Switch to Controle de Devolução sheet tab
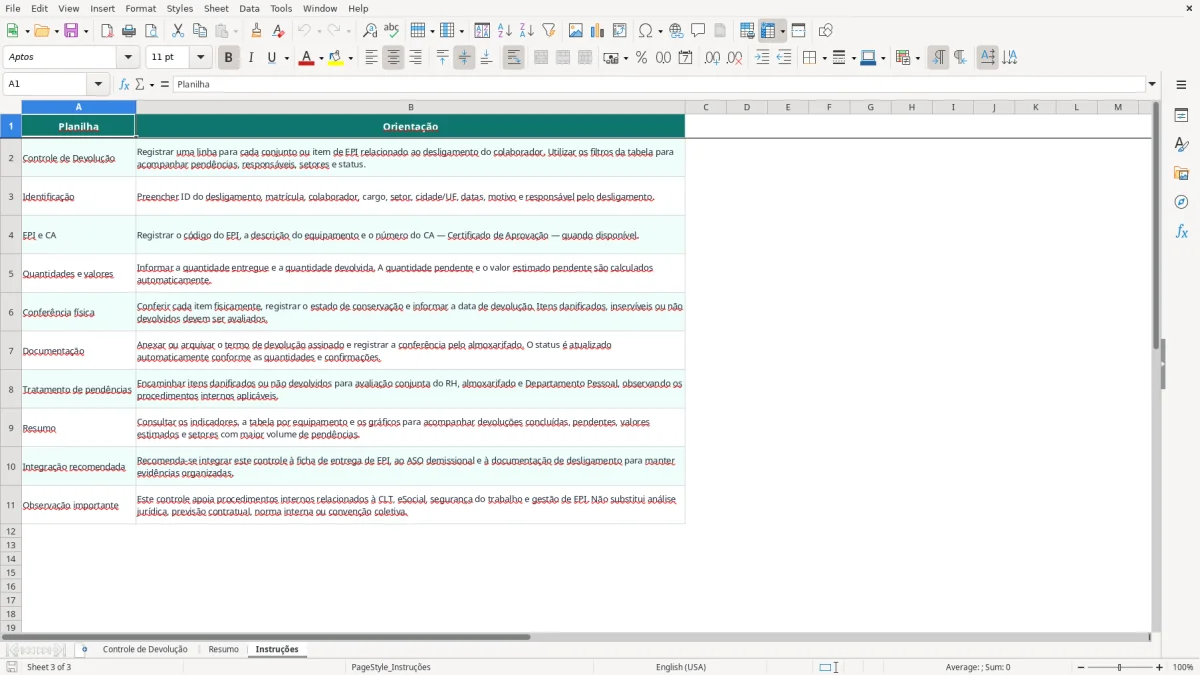This screenshot has height=675, width=1200. click(145, 649)
